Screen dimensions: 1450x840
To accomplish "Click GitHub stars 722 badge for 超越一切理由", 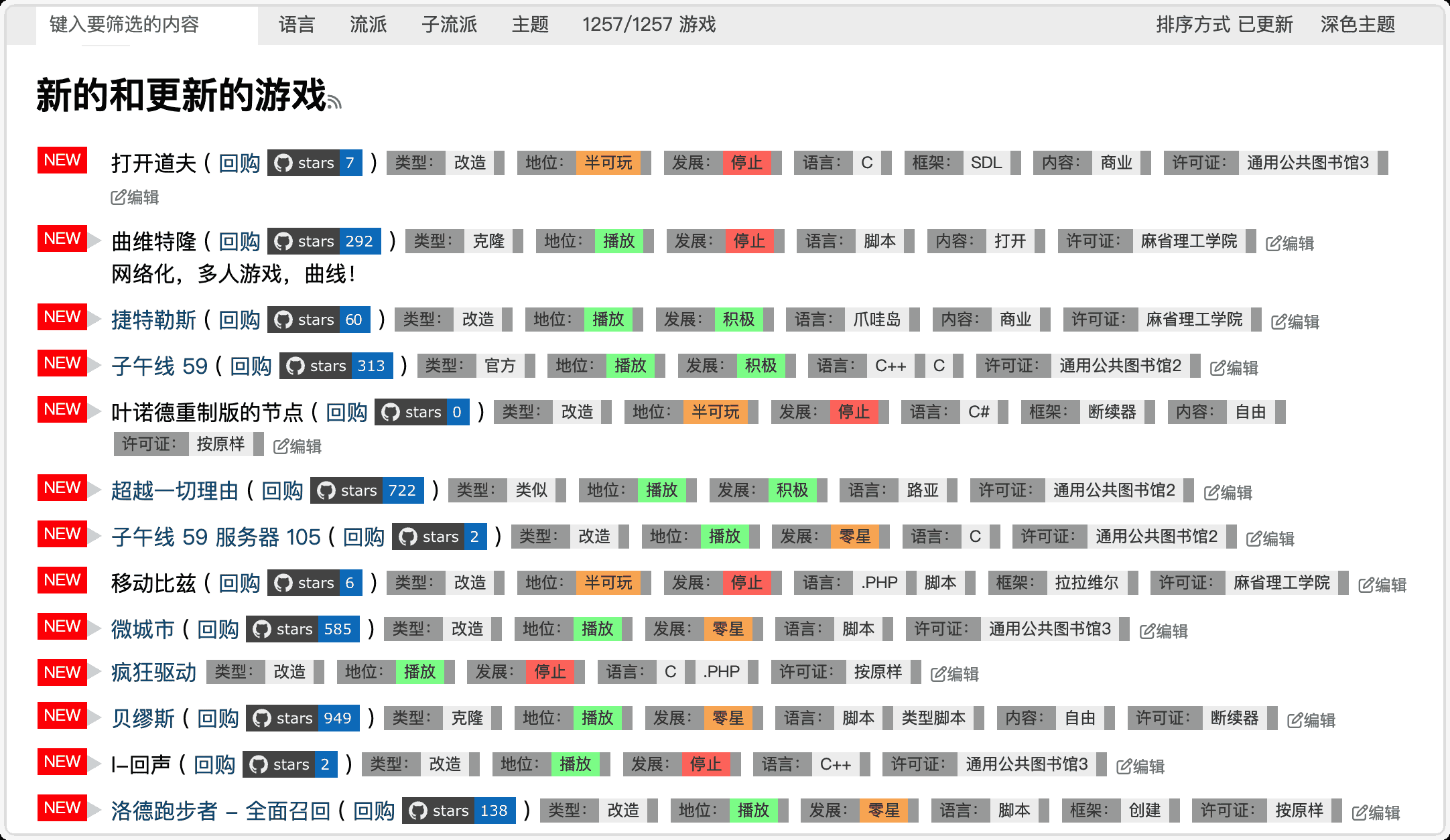I will [x=367, y=490].
